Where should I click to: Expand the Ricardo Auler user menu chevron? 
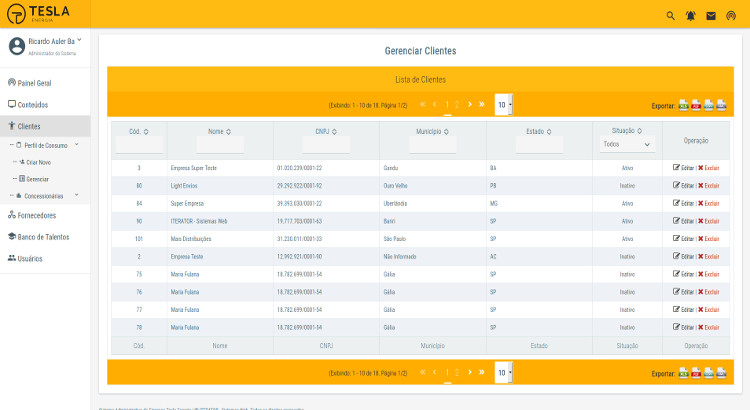[79, 40]
